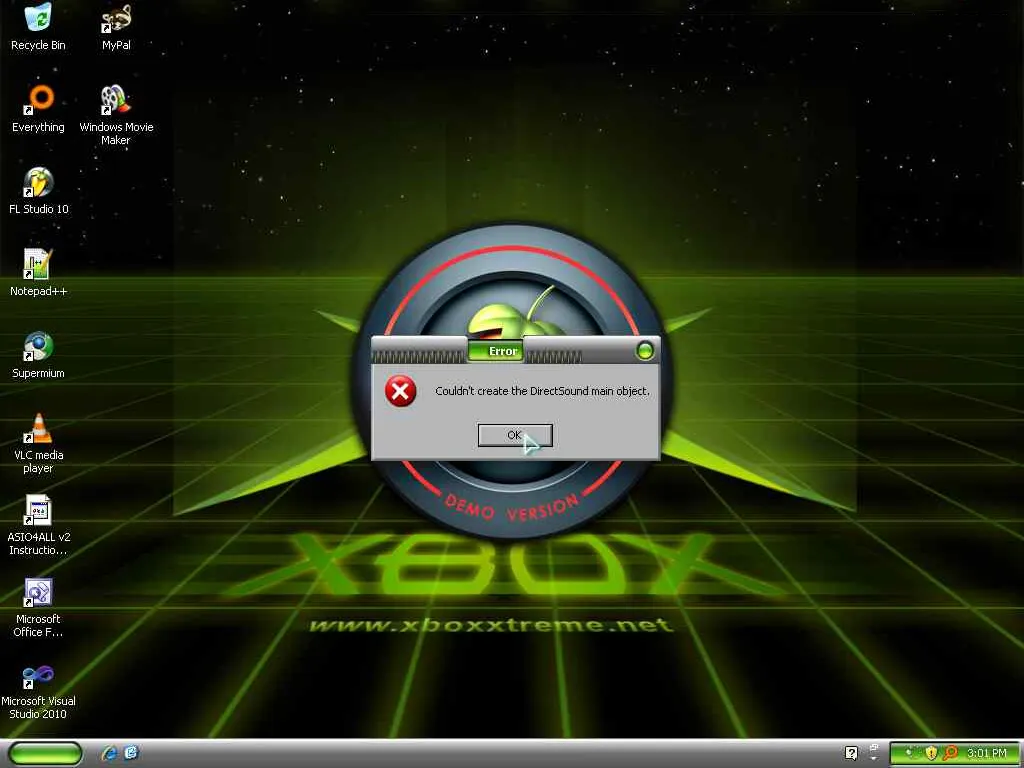Viewport: 1024px width, 768px height.
Task: Select the Microsoft Visual Studio 2010 shortcut
Action: 38,690
